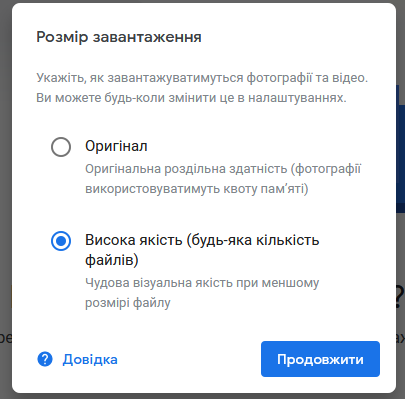Choose the Оригінал option label text
This screenshot has height=399, width=405.
(116, 146)
